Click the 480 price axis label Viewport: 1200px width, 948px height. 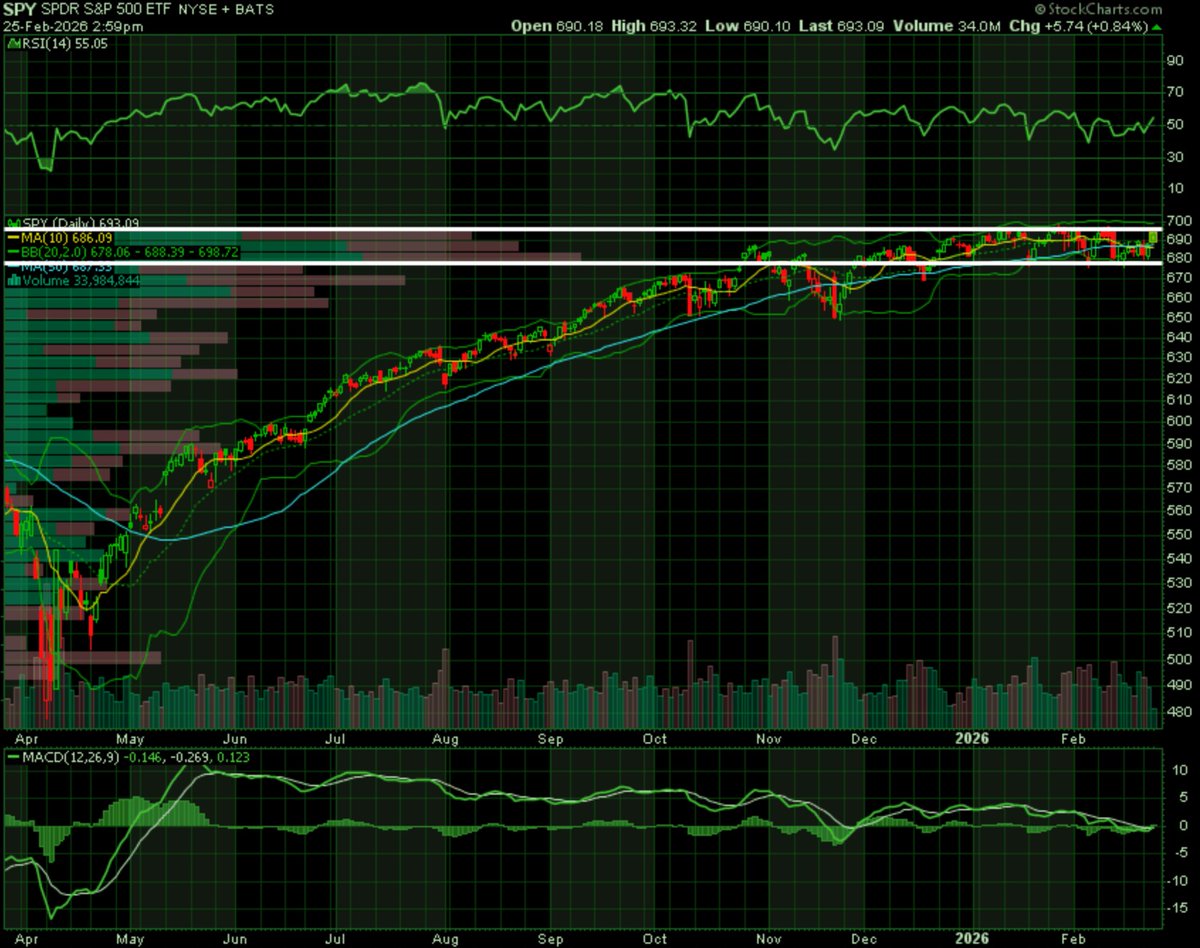pyautogui.click(x=1178, y=712)
